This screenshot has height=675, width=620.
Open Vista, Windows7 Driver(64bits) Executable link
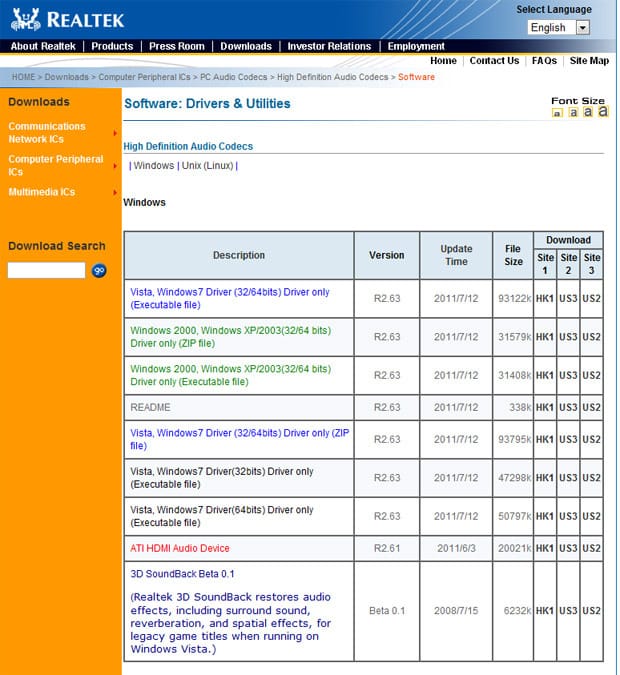point(222,516)
